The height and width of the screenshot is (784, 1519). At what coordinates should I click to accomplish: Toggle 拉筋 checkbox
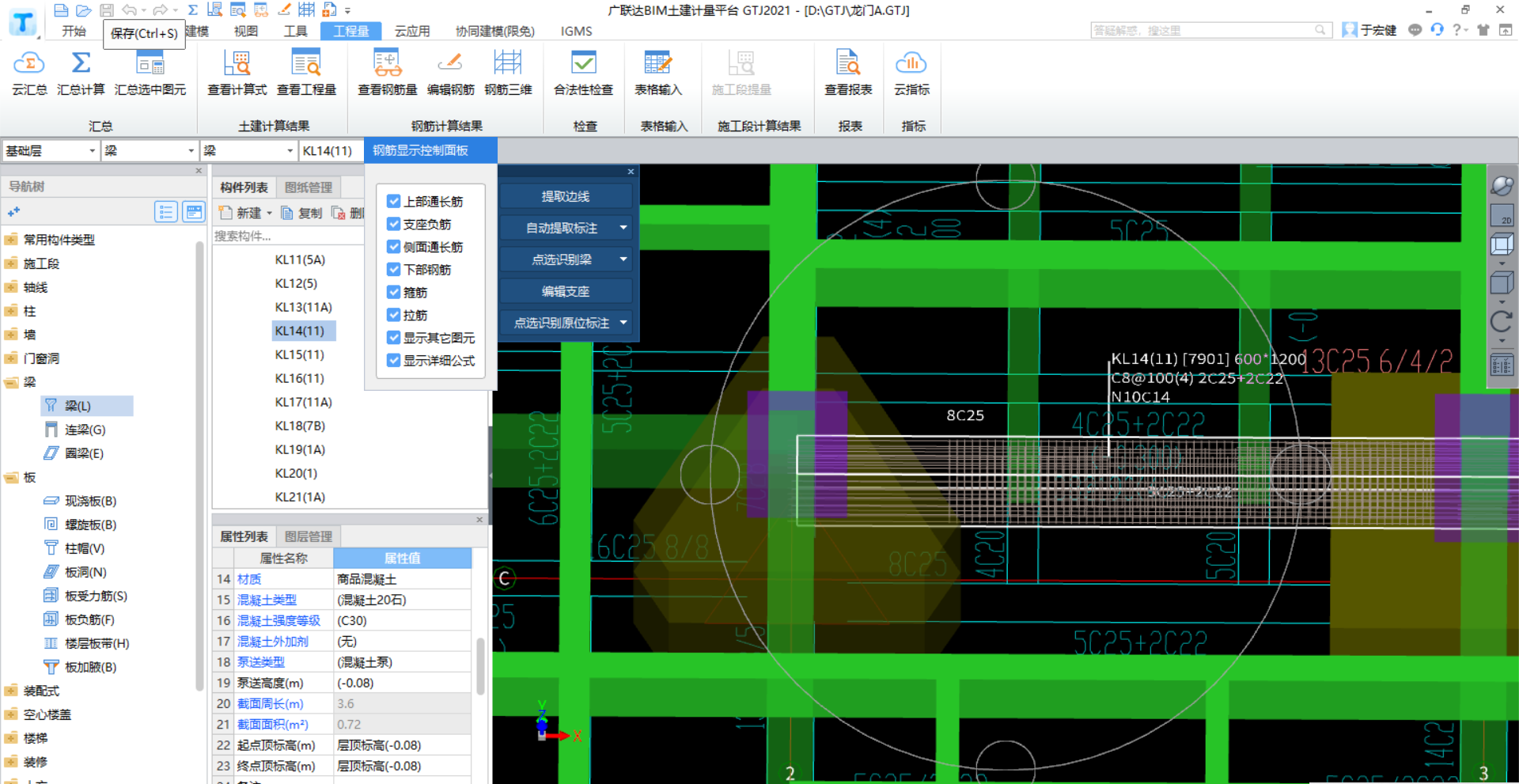[x=394, y=315]
